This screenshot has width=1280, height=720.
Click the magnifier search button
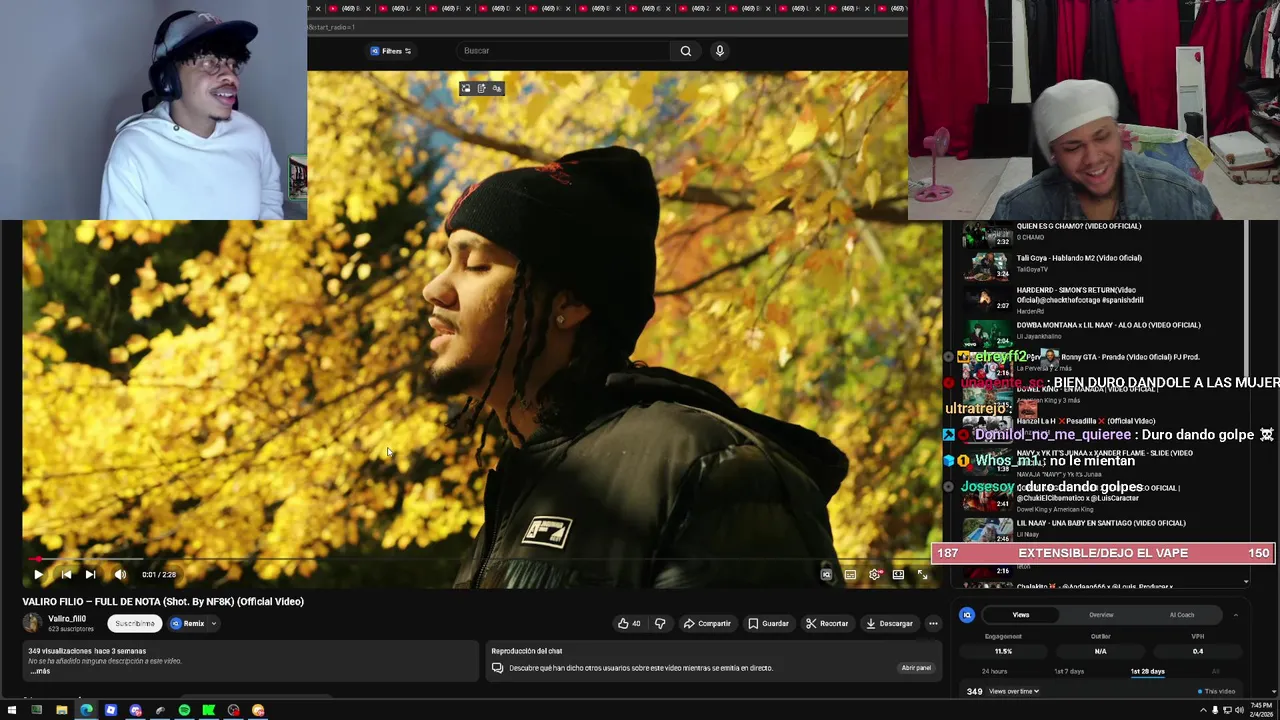[686, 51]
